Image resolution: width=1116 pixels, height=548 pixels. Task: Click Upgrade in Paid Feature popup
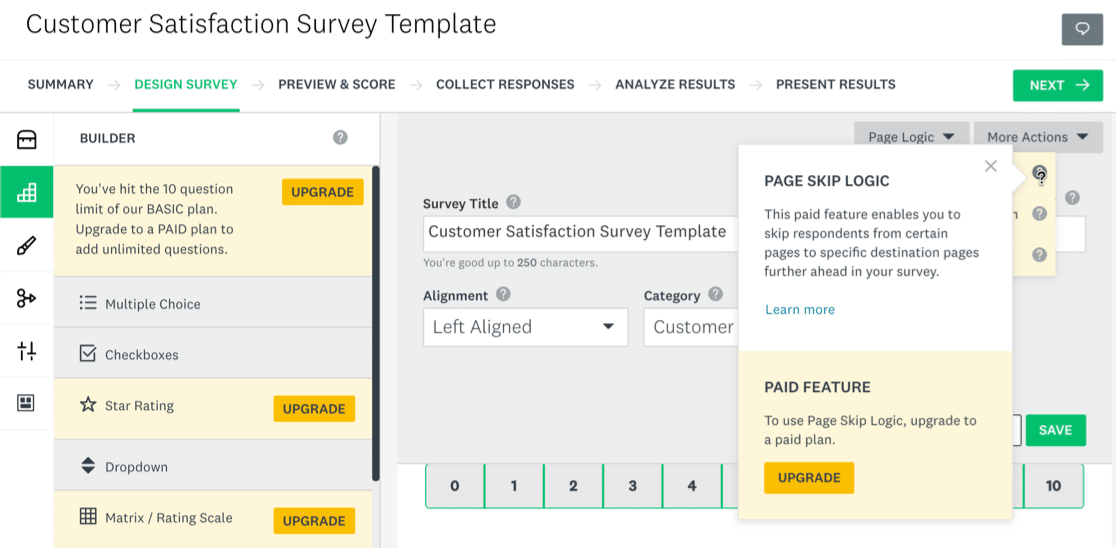click(x=809, y=478)
